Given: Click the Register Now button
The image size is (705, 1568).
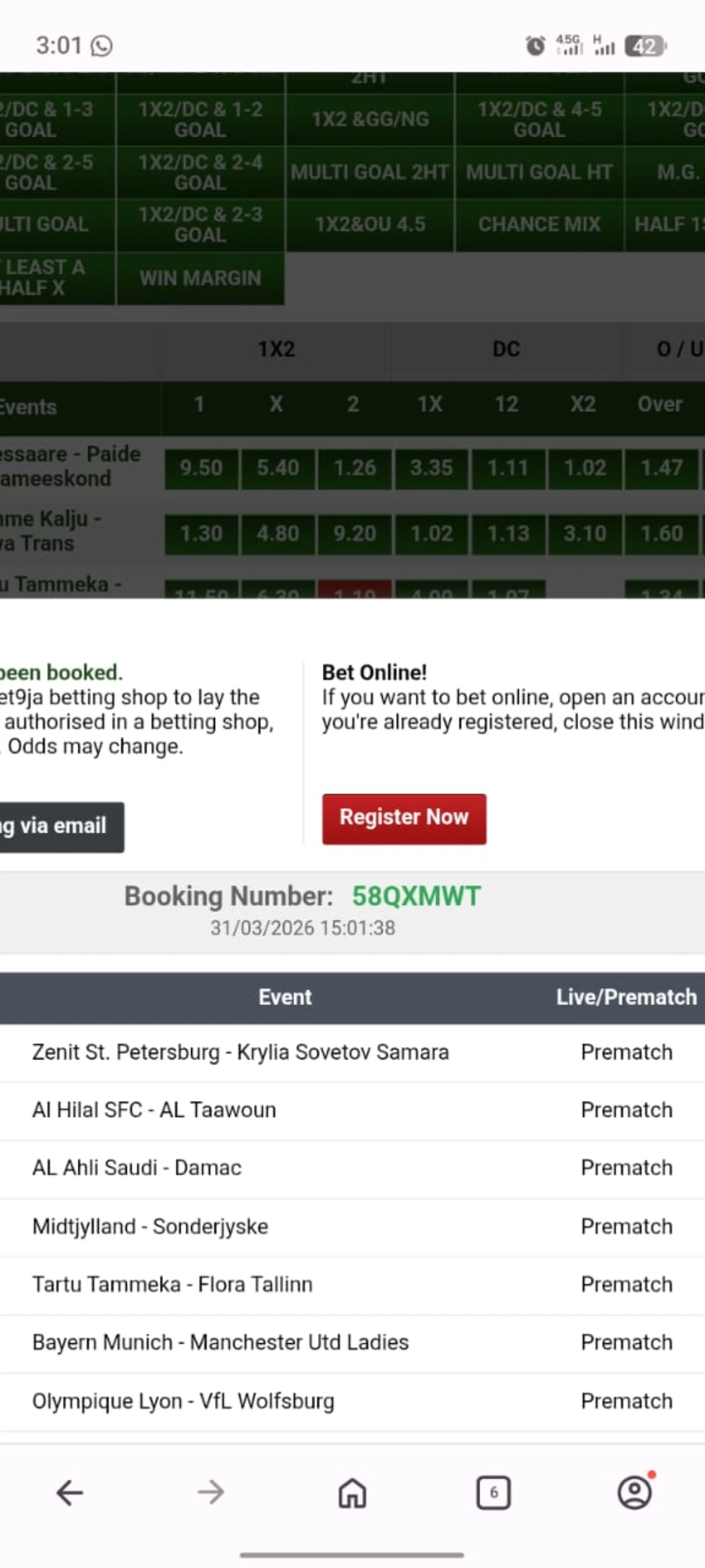Looking at the screenshot, I should [404, 818].
